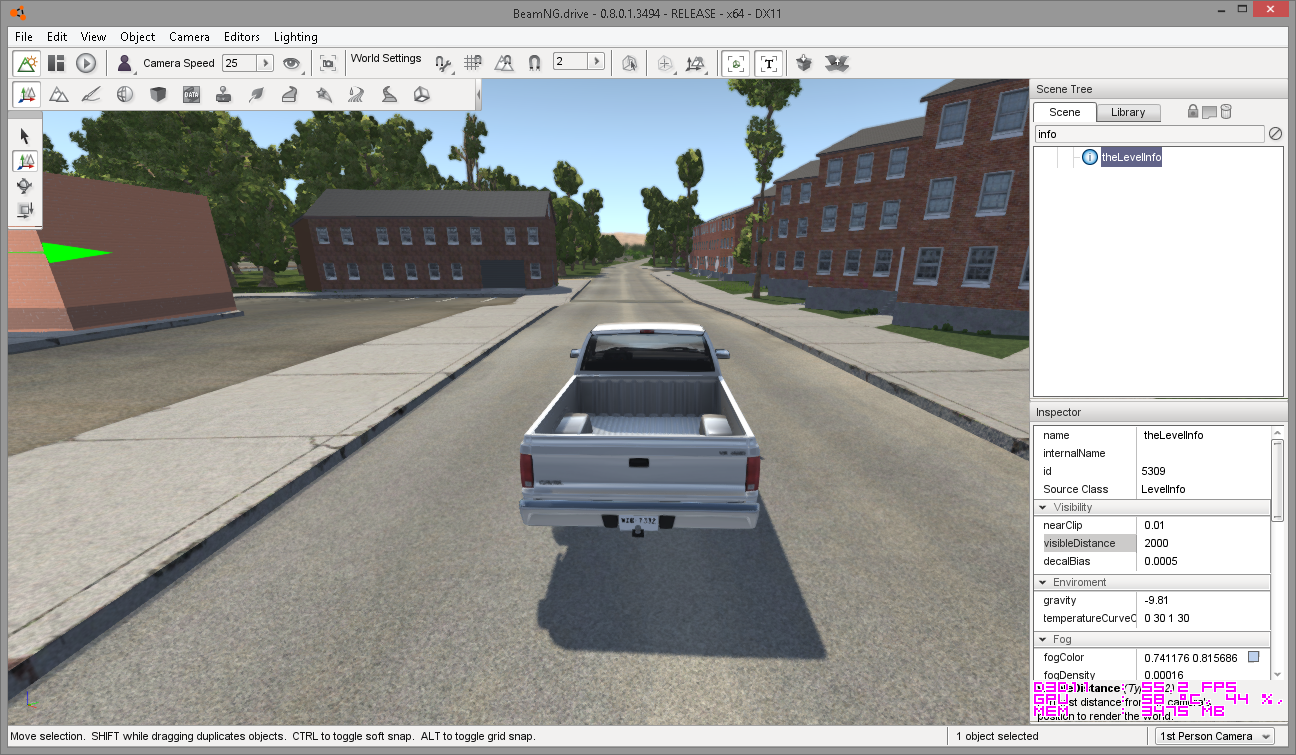
Task: Select the Terrain Painter brush icon
Action: coord(91,94)
